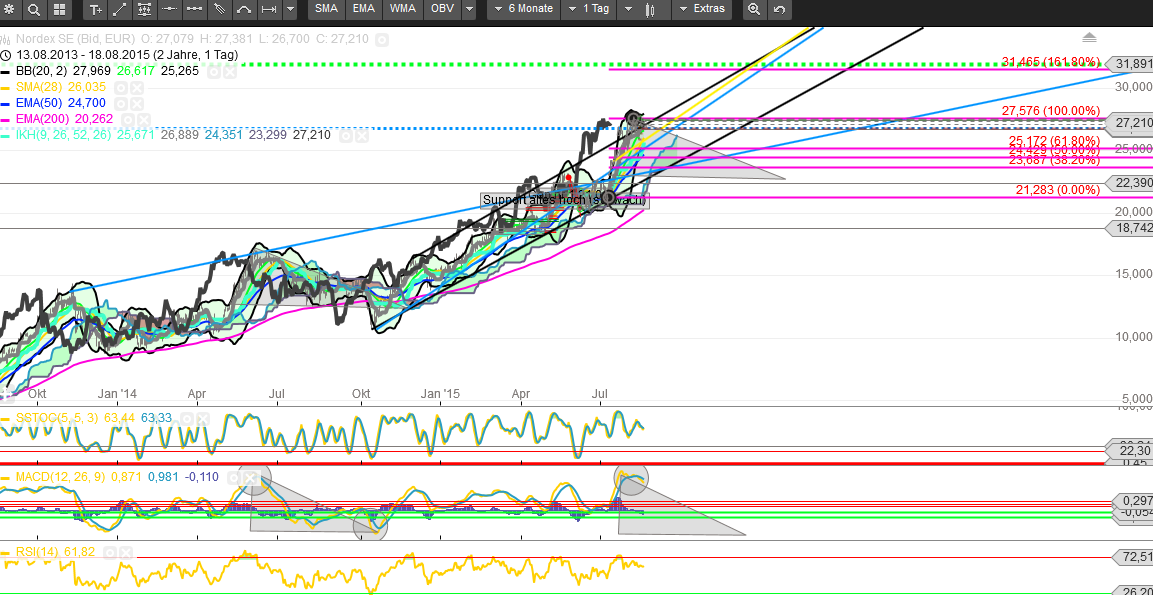The image size is (1153, 595).
Task: Select the 'Support altes hoch' annotation box
Action: pyautogui.click(x=565, y=199)
